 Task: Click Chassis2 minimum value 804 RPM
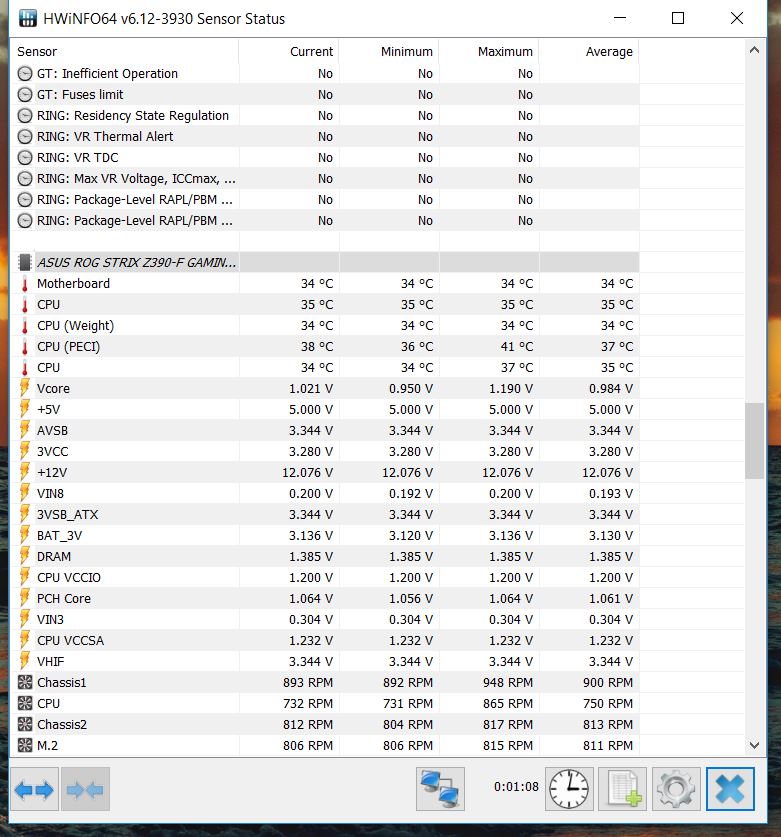tap(408, 724)
